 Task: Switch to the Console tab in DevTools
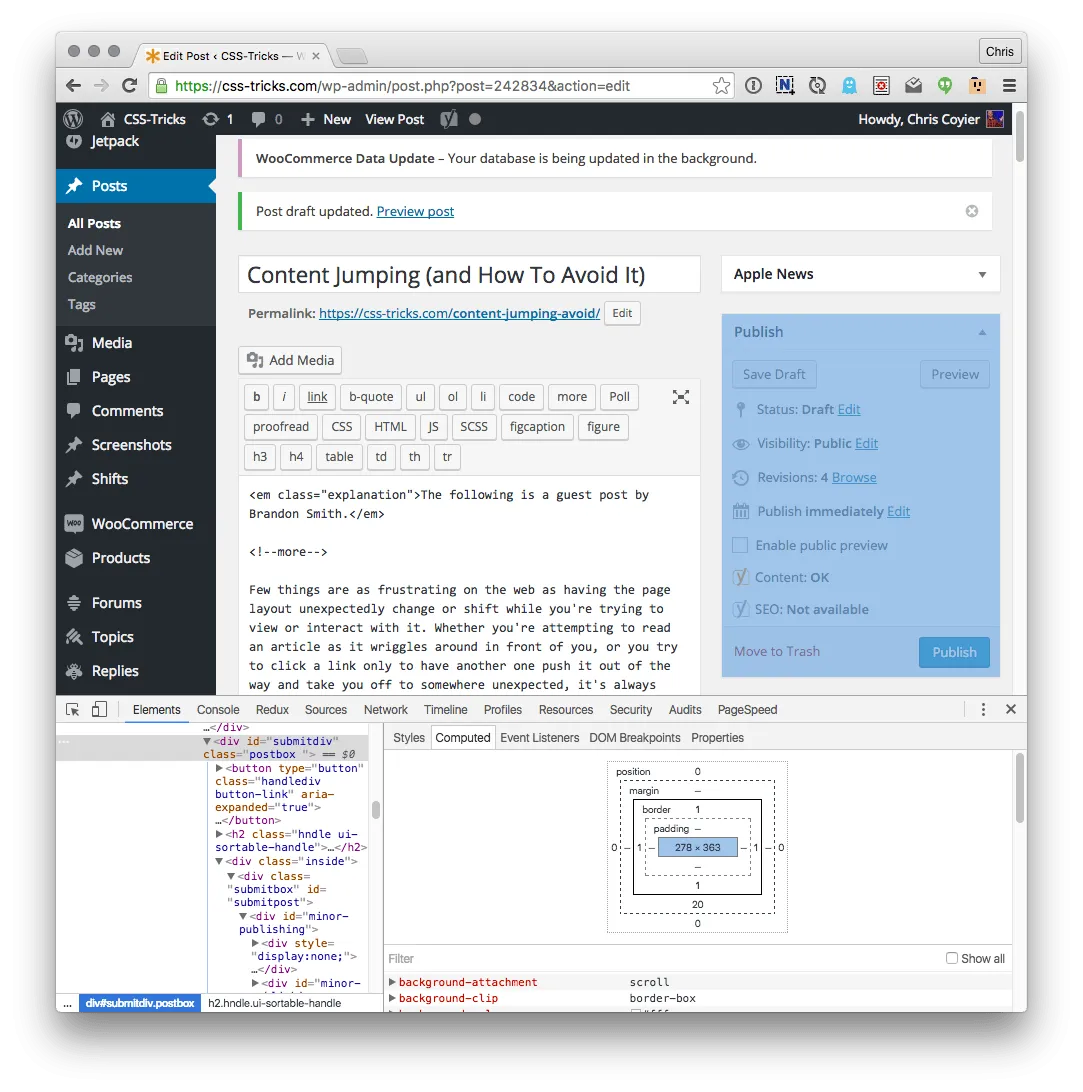click(218, 710)
